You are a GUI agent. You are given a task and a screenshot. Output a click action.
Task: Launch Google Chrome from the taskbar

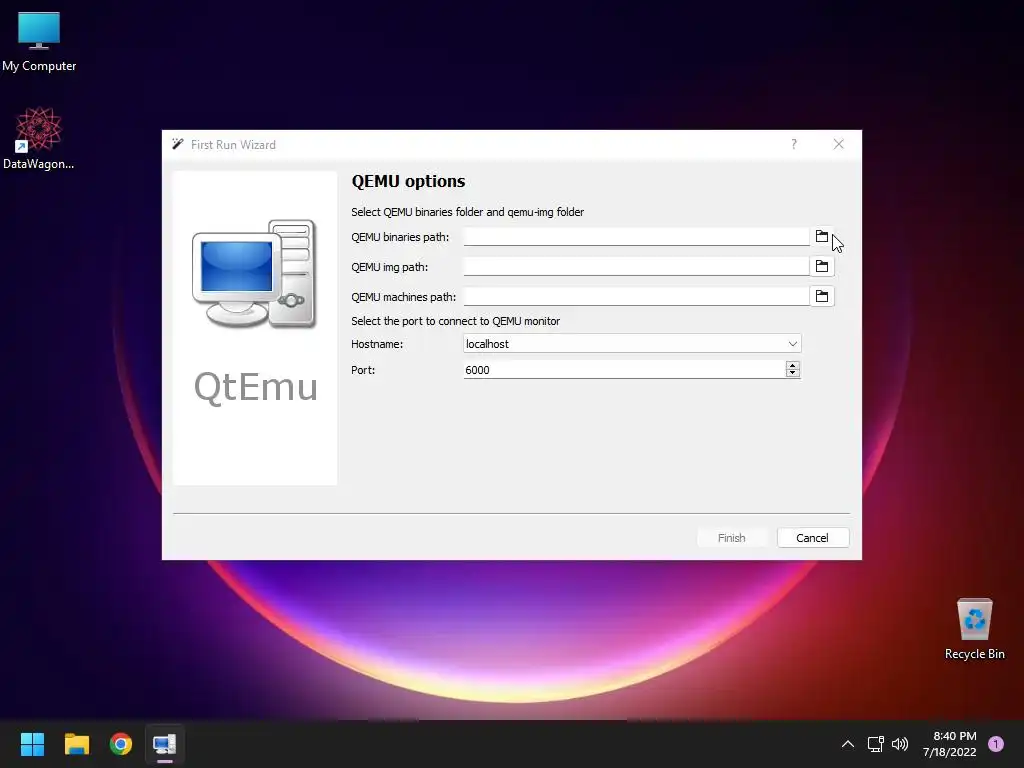[x=121, y=744]
